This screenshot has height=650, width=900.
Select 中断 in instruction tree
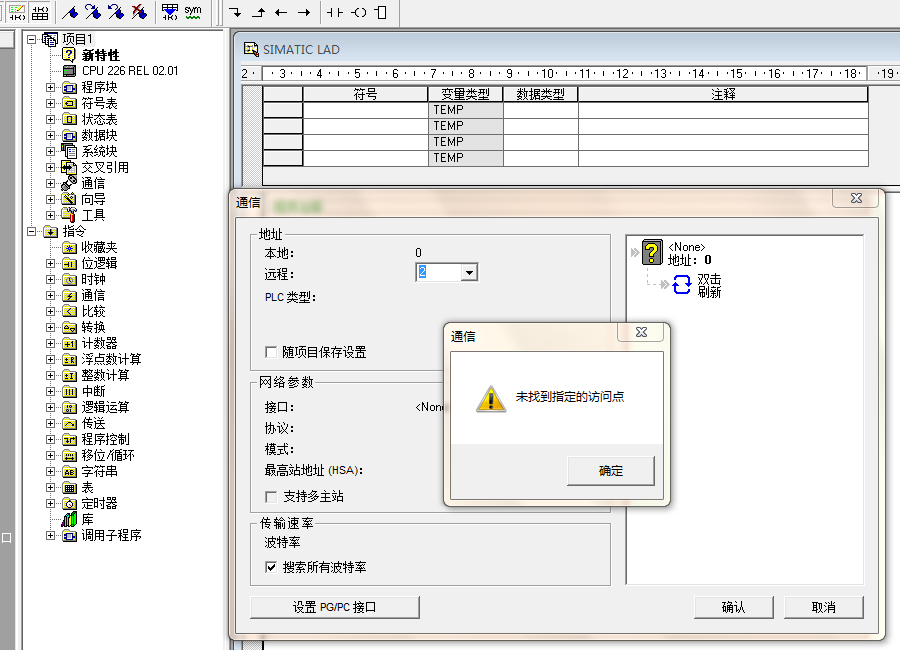[94, 392]
